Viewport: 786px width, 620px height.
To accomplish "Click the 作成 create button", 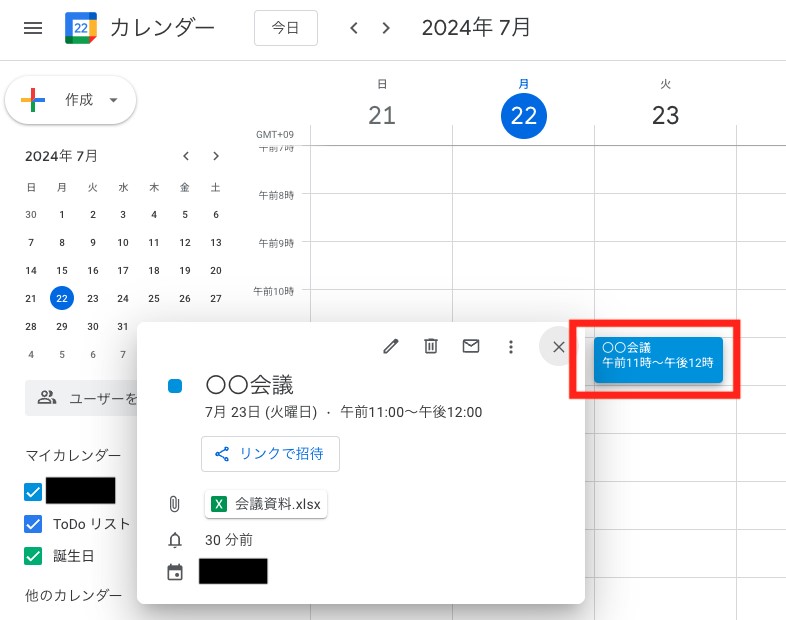I will [x=71, y=100].
